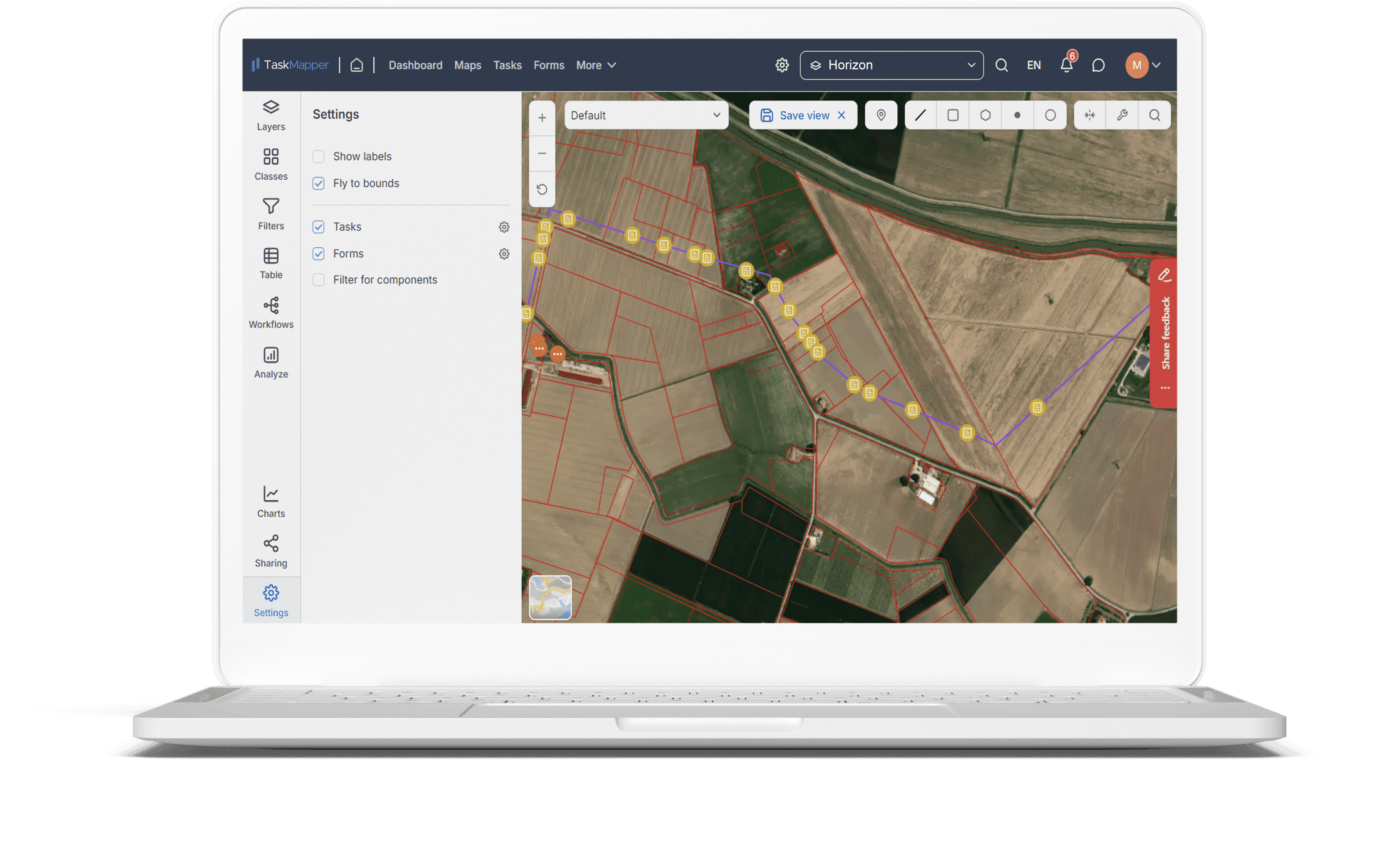This screenshot has width=1400, height=853.
Task: Expand the More menu
Action: 596,65
